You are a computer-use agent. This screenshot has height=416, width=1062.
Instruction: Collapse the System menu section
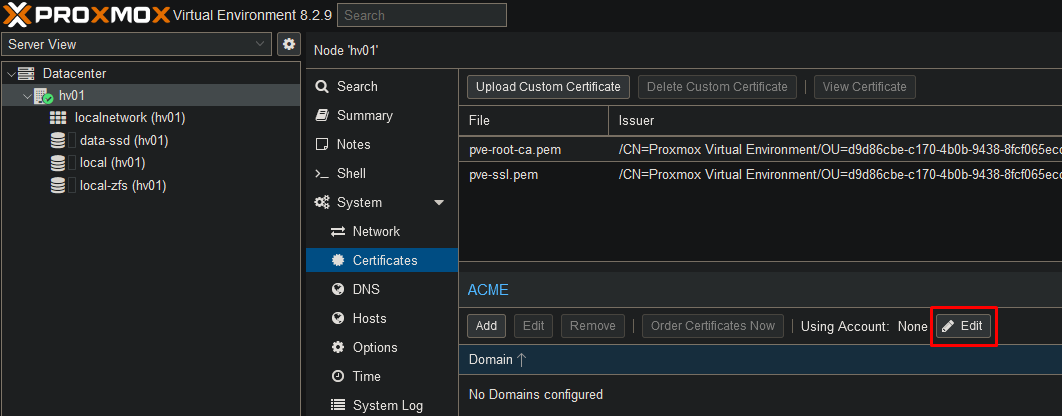tap(438, 203)
